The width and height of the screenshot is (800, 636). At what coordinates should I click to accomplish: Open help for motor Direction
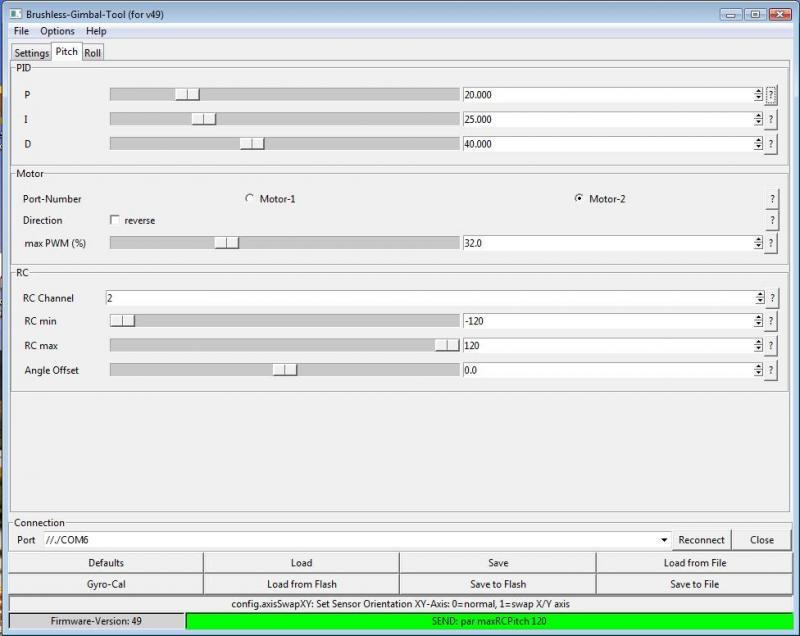(771, 221)
